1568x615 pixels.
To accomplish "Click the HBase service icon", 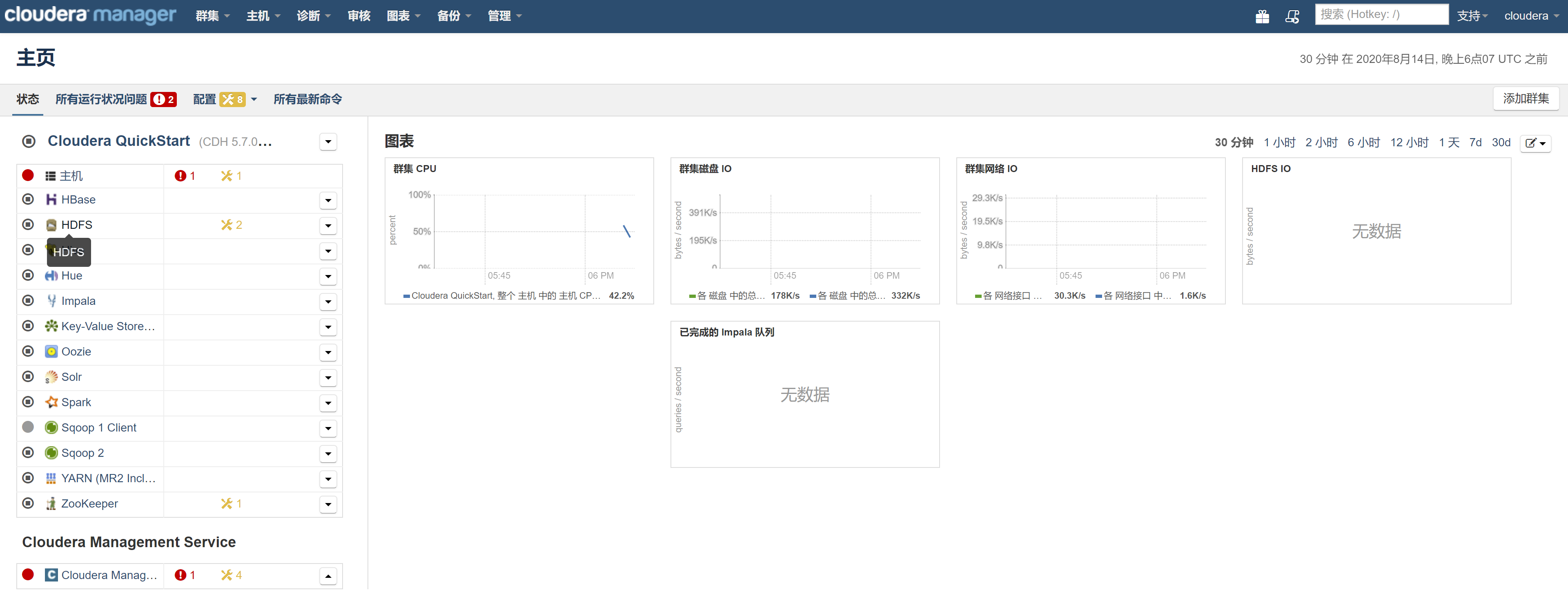I will 51,200.
